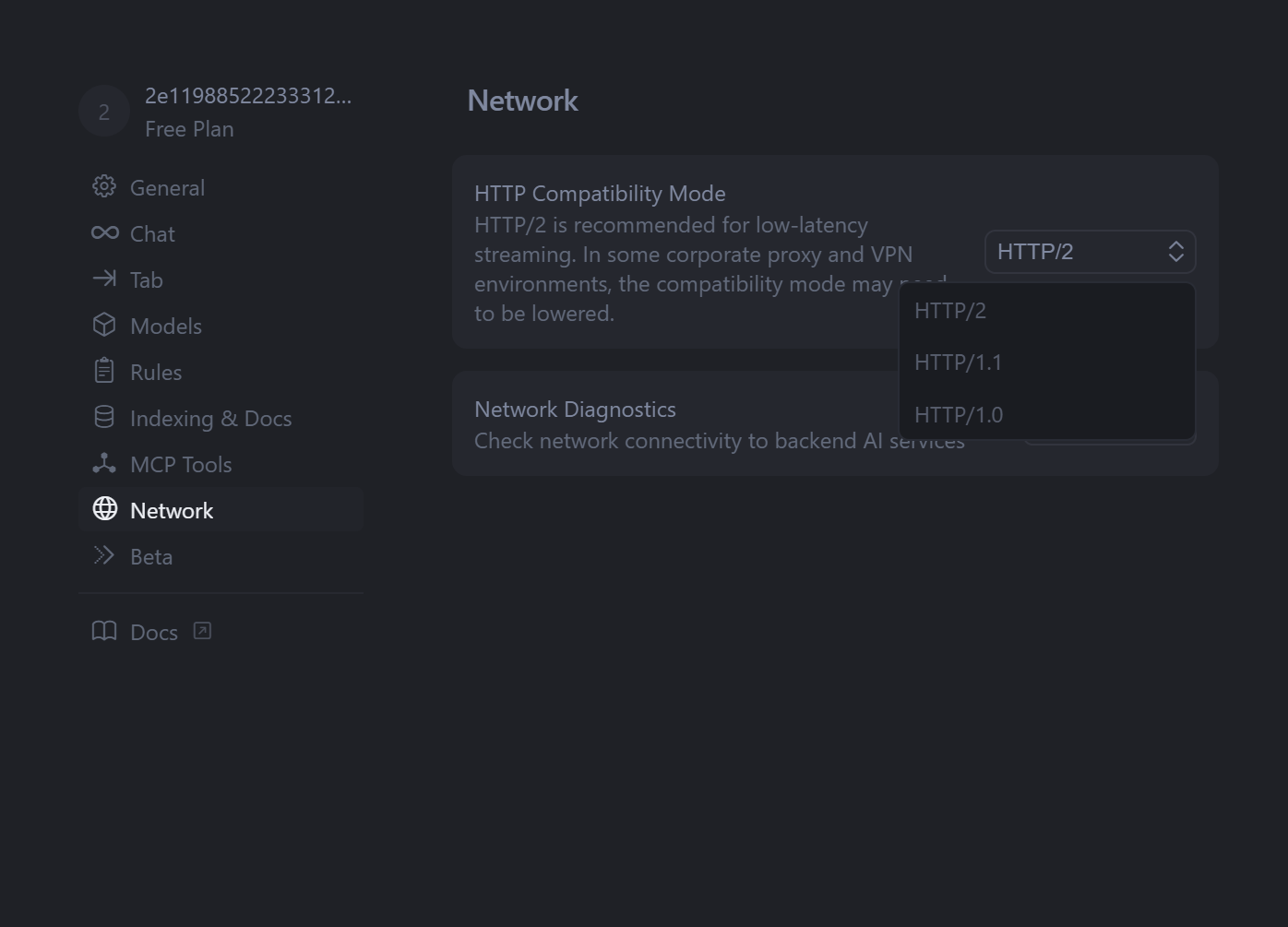
Task: Click the Network globe icon
Action: pyautogui.click(x=104, y=509)
